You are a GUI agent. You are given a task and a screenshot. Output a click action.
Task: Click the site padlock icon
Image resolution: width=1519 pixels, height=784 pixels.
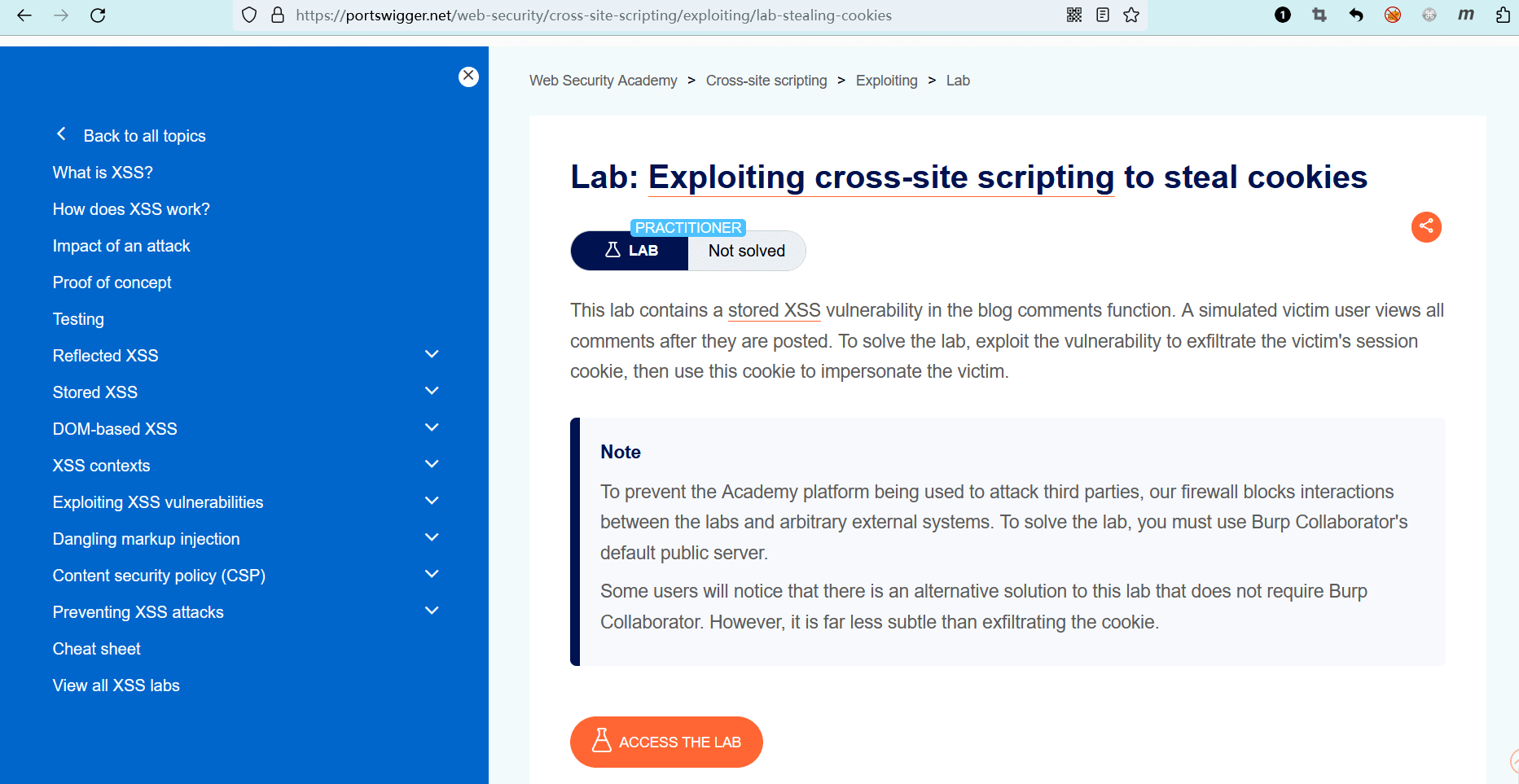[278, 15]
